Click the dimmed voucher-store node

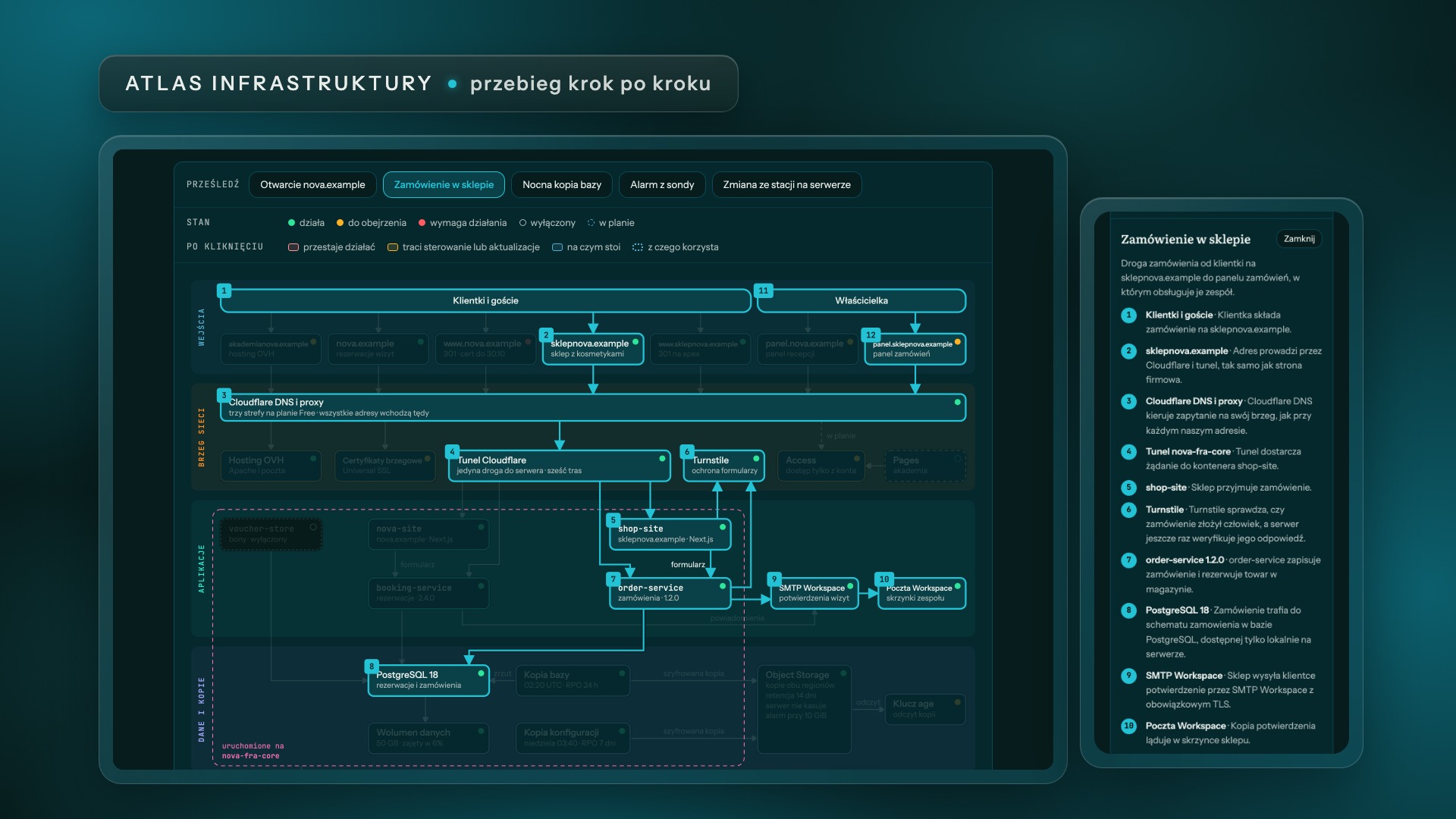271,534
